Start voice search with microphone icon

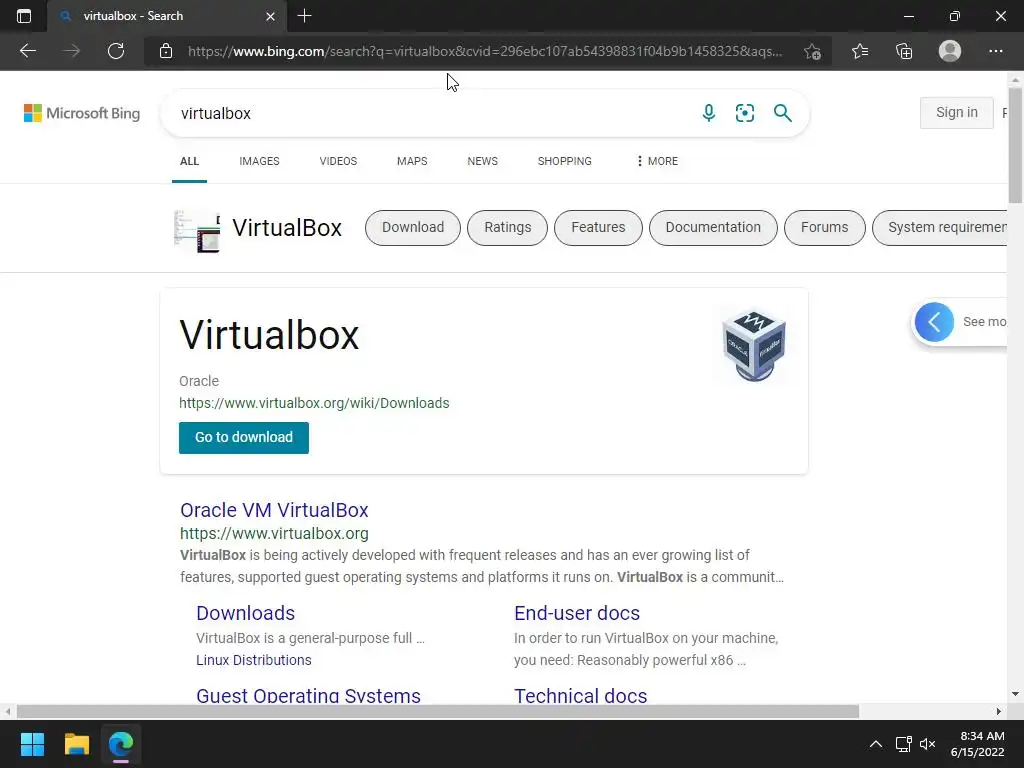[709, 113]
